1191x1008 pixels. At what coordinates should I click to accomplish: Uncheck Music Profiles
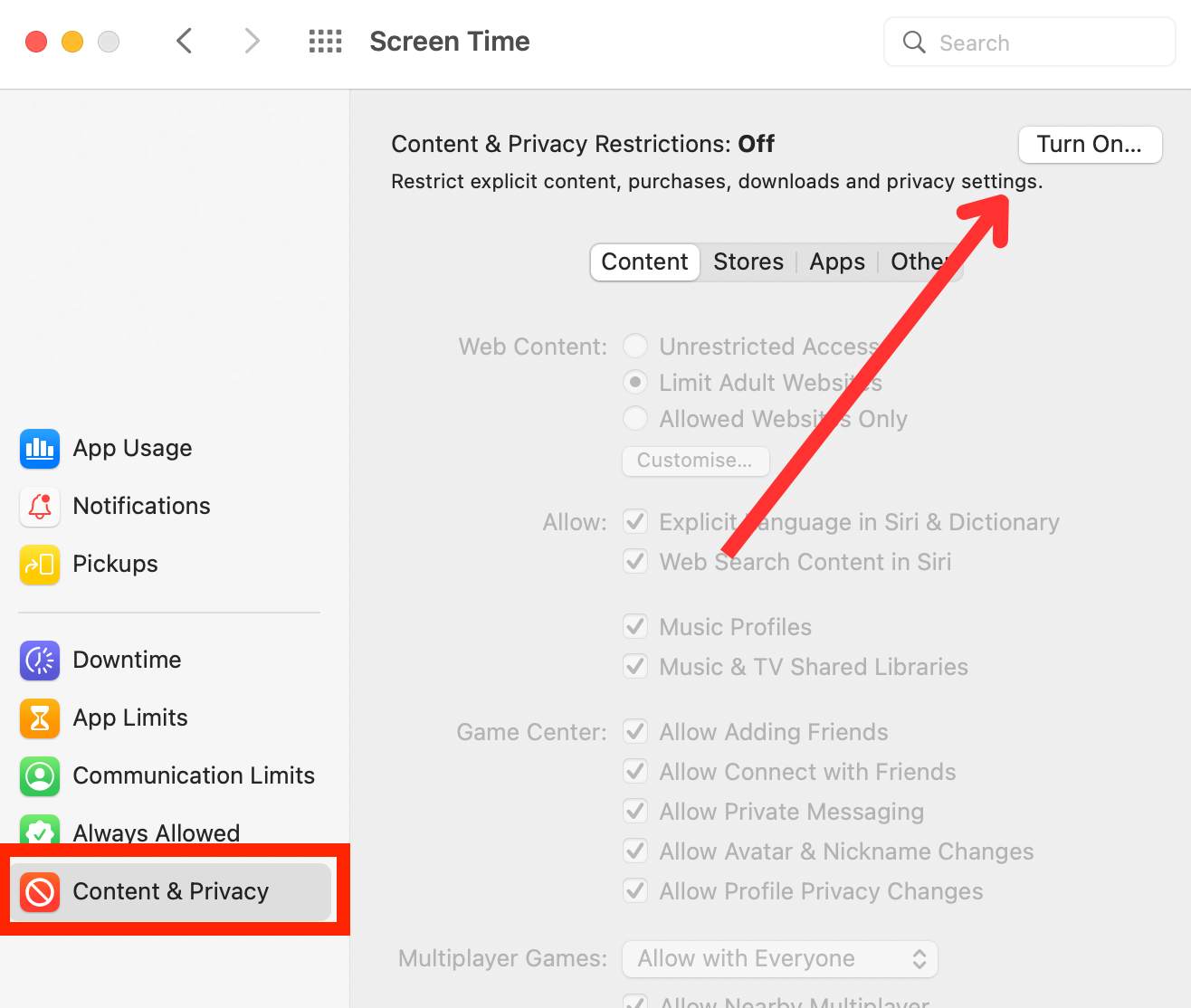[635, 626]
